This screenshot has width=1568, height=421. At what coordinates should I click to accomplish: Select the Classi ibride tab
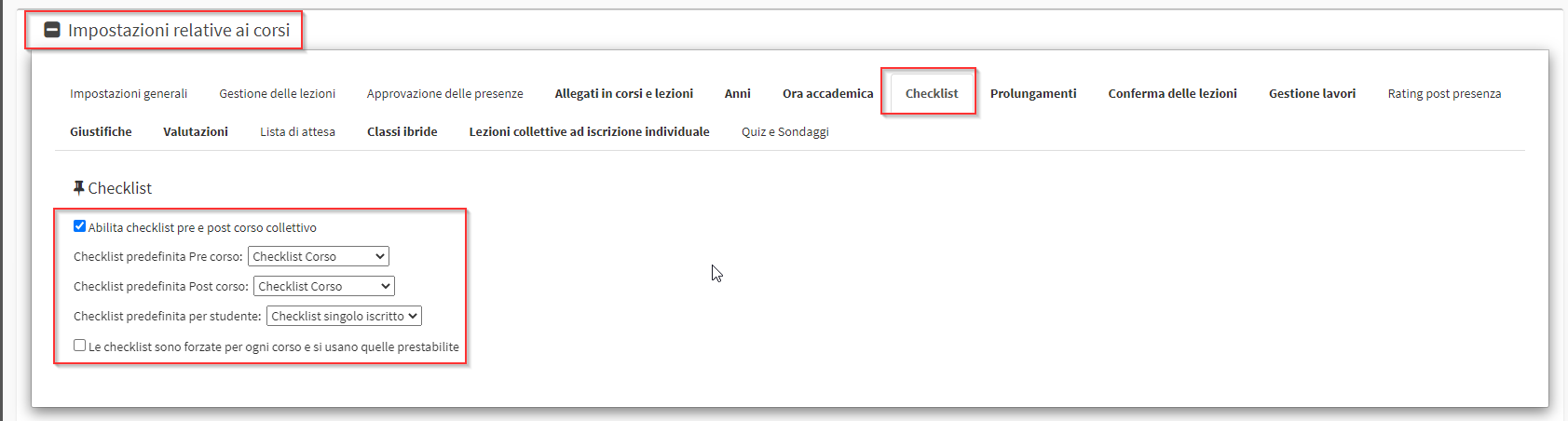[x=402, y=131]
